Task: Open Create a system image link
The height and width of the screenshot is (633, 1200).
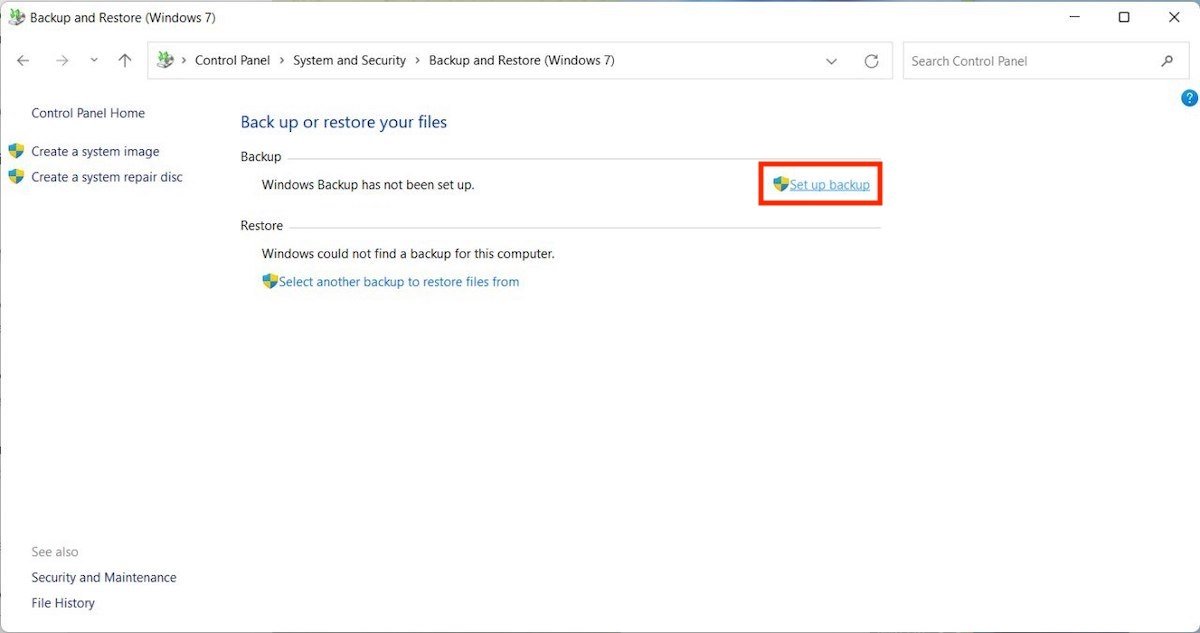Action: point(95,151)
